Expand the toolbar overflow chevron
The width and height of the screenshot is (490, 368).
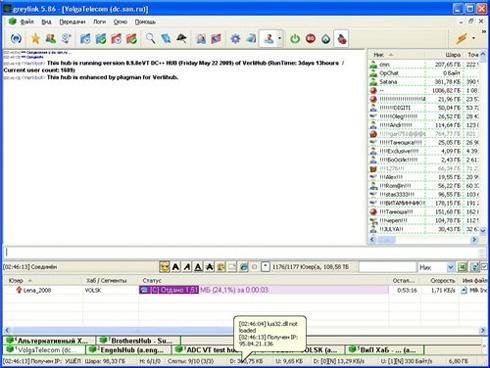click(483, 32)
